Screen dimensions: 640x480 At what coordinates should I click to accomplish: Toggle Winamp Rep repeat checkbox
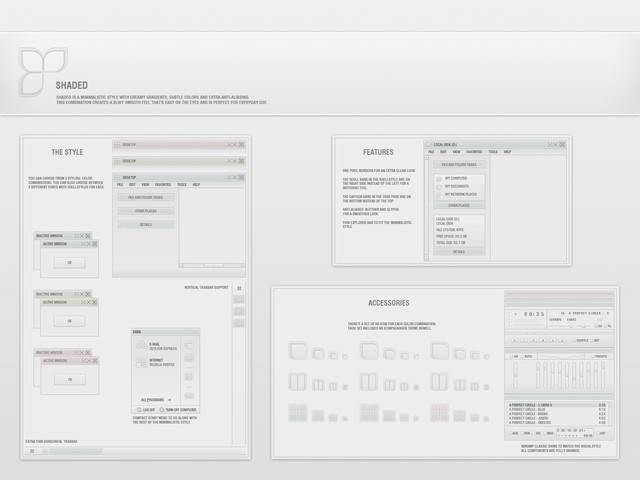(591, 340)
